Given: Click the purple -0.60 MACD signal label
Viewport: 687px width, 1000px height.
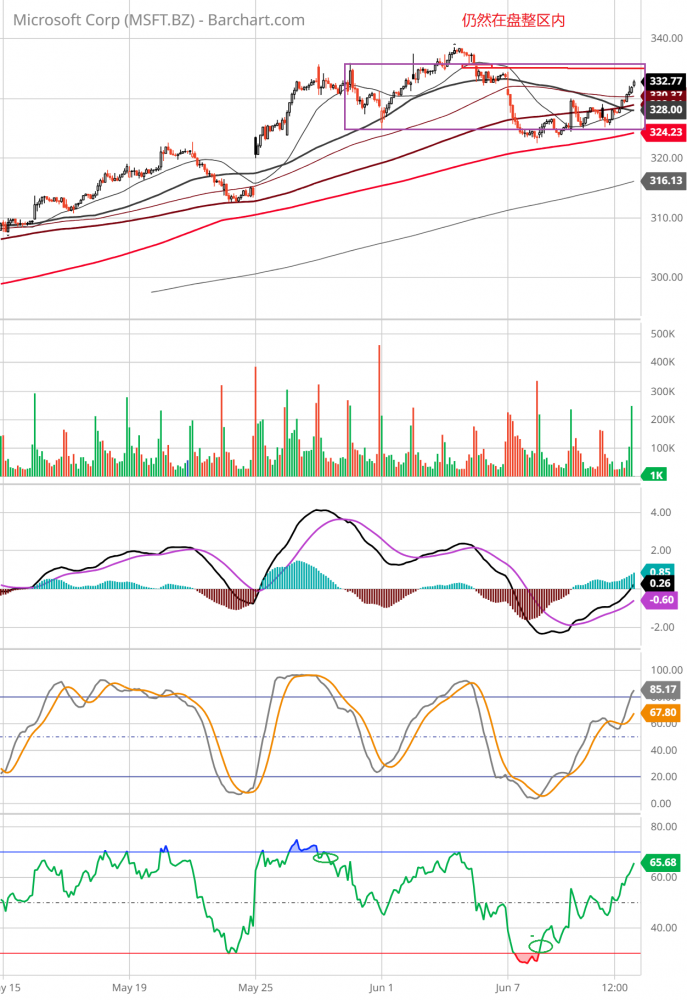Looking at the screenshot, I should (x=663, y=599).
